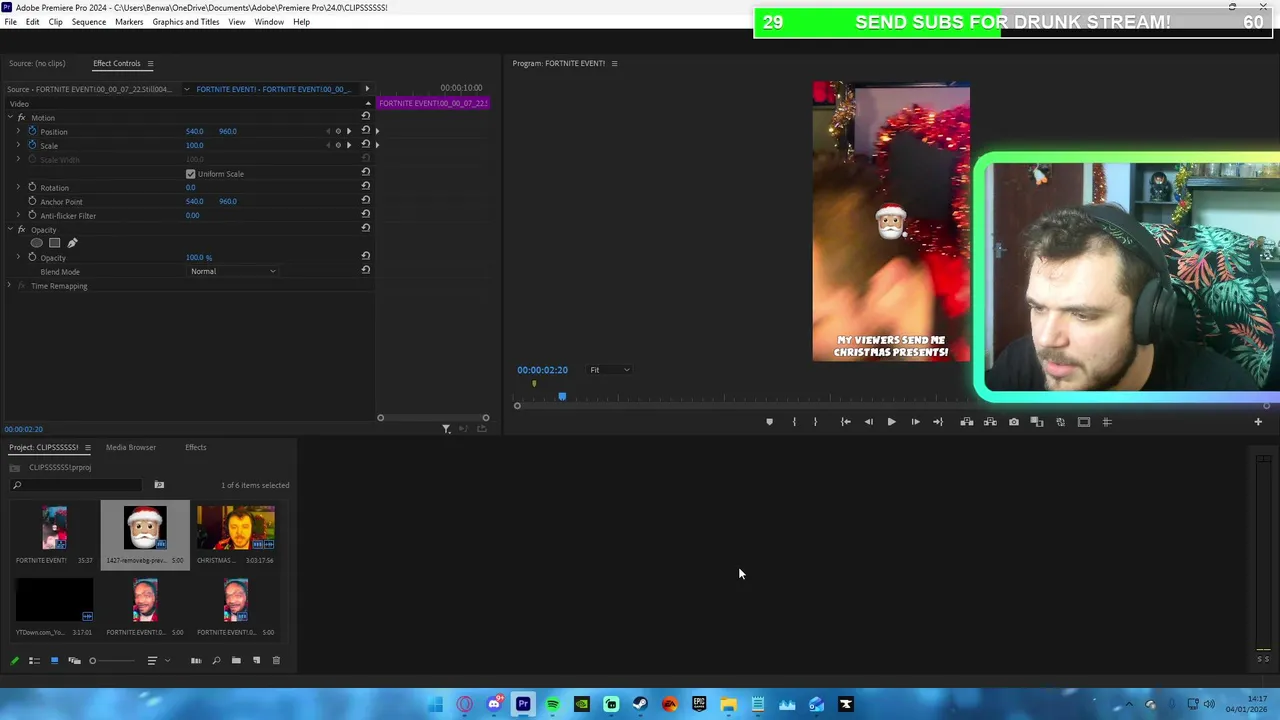Collapse the Motion effect group
Image resolution: width=1280 pixels, height=720 pixels.
10,118
